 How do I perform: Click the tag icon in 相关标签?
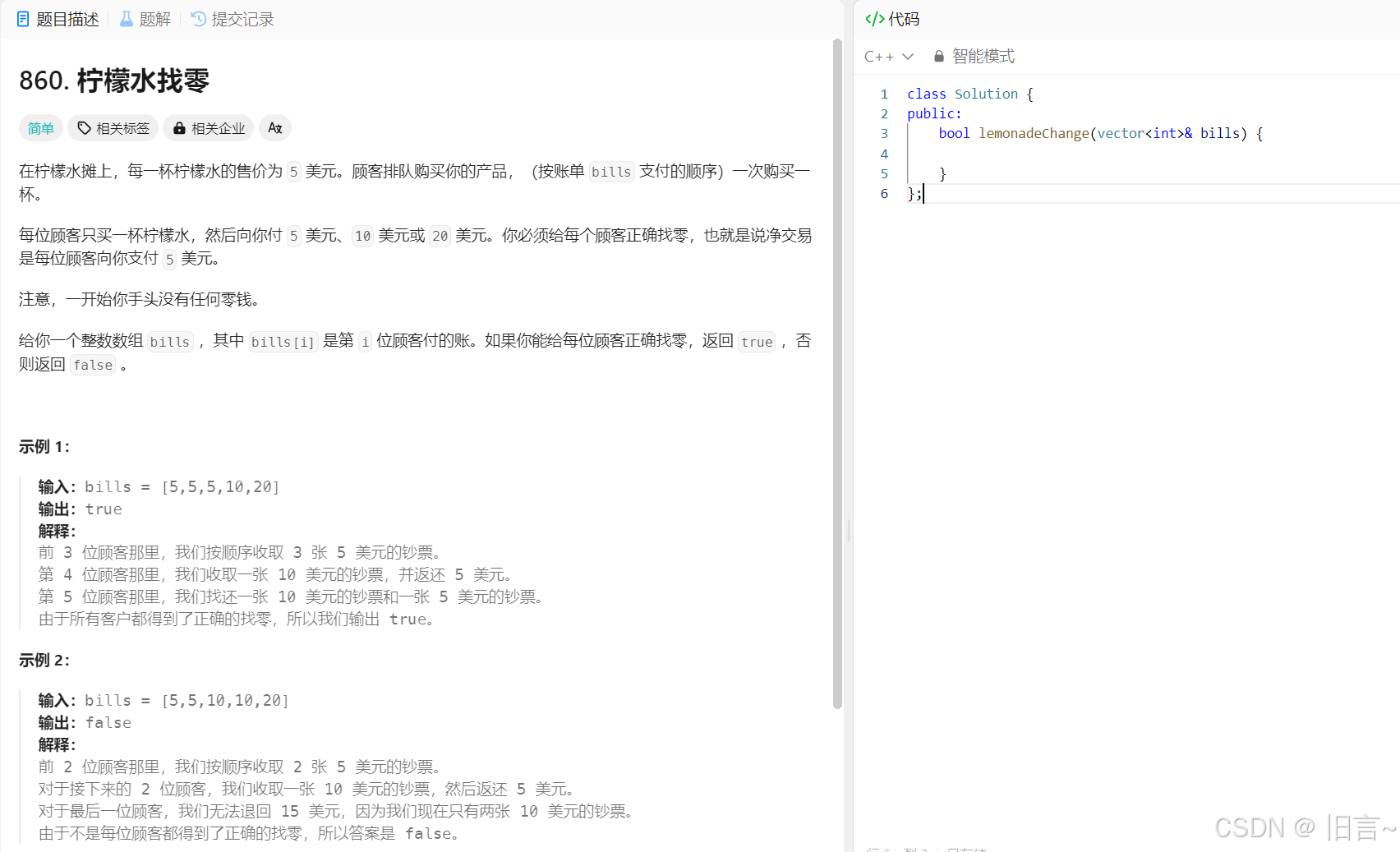(x=84, y=128)
